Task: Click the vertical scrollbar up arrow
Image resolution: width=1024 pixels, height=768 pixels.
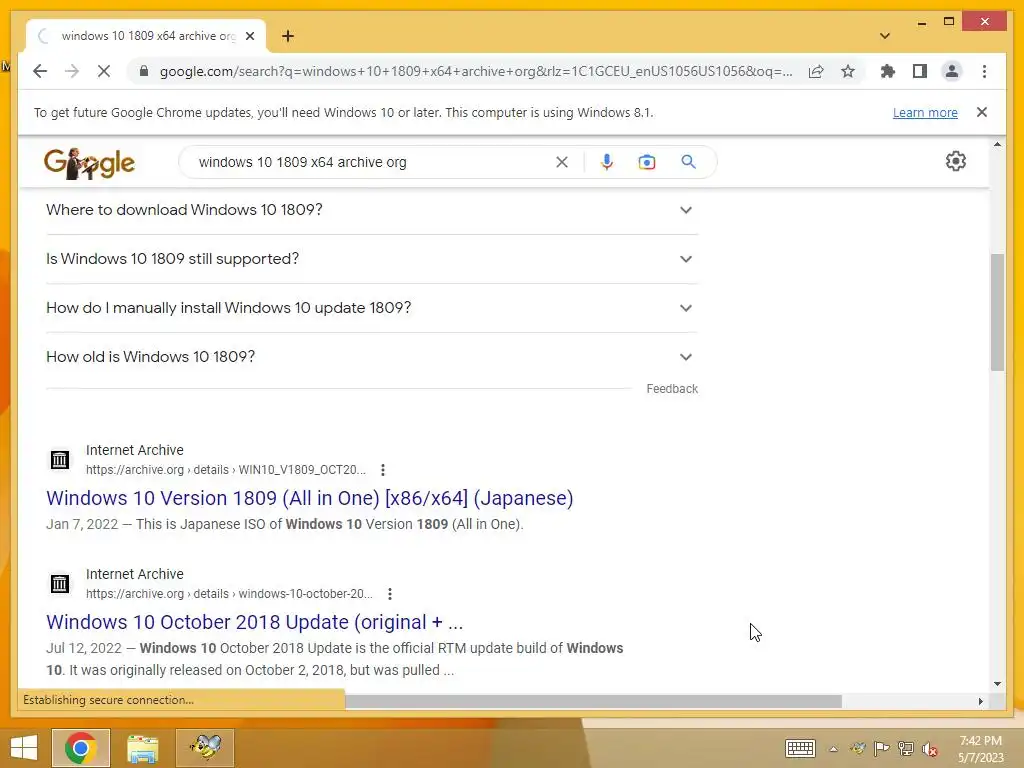Action: pos(997,144)
